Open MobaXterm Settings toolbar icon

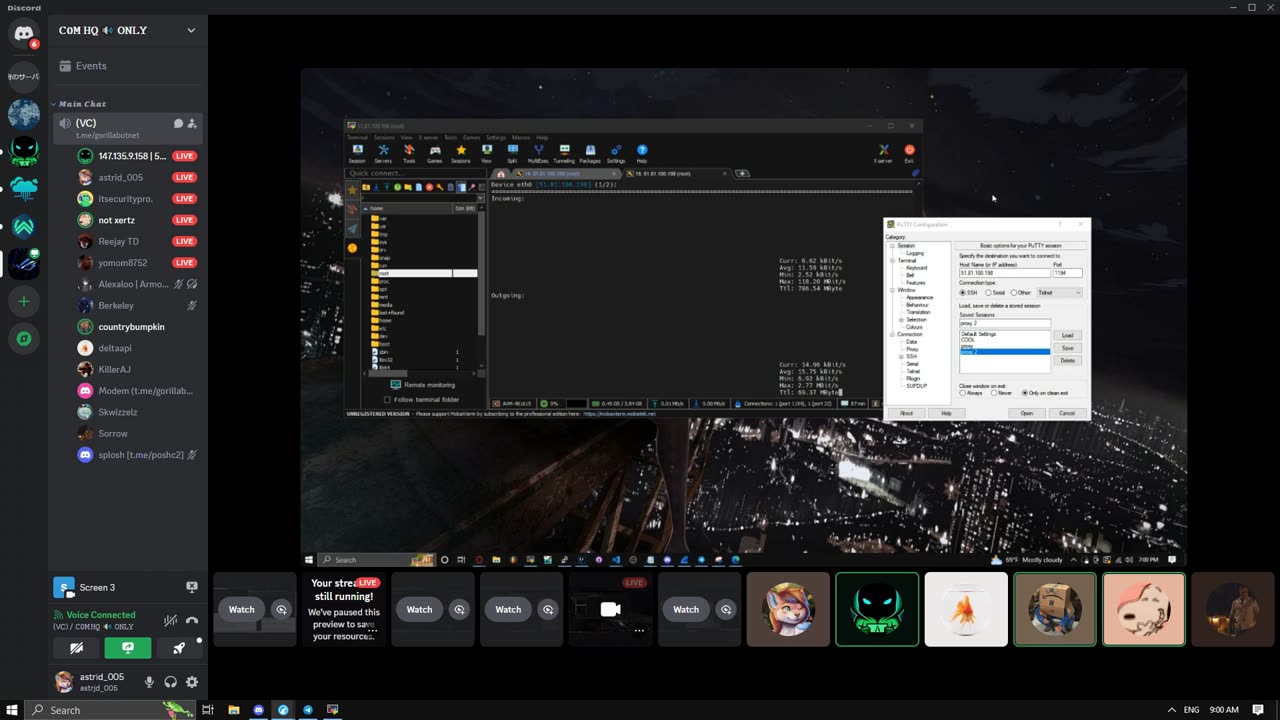point(616,153)
